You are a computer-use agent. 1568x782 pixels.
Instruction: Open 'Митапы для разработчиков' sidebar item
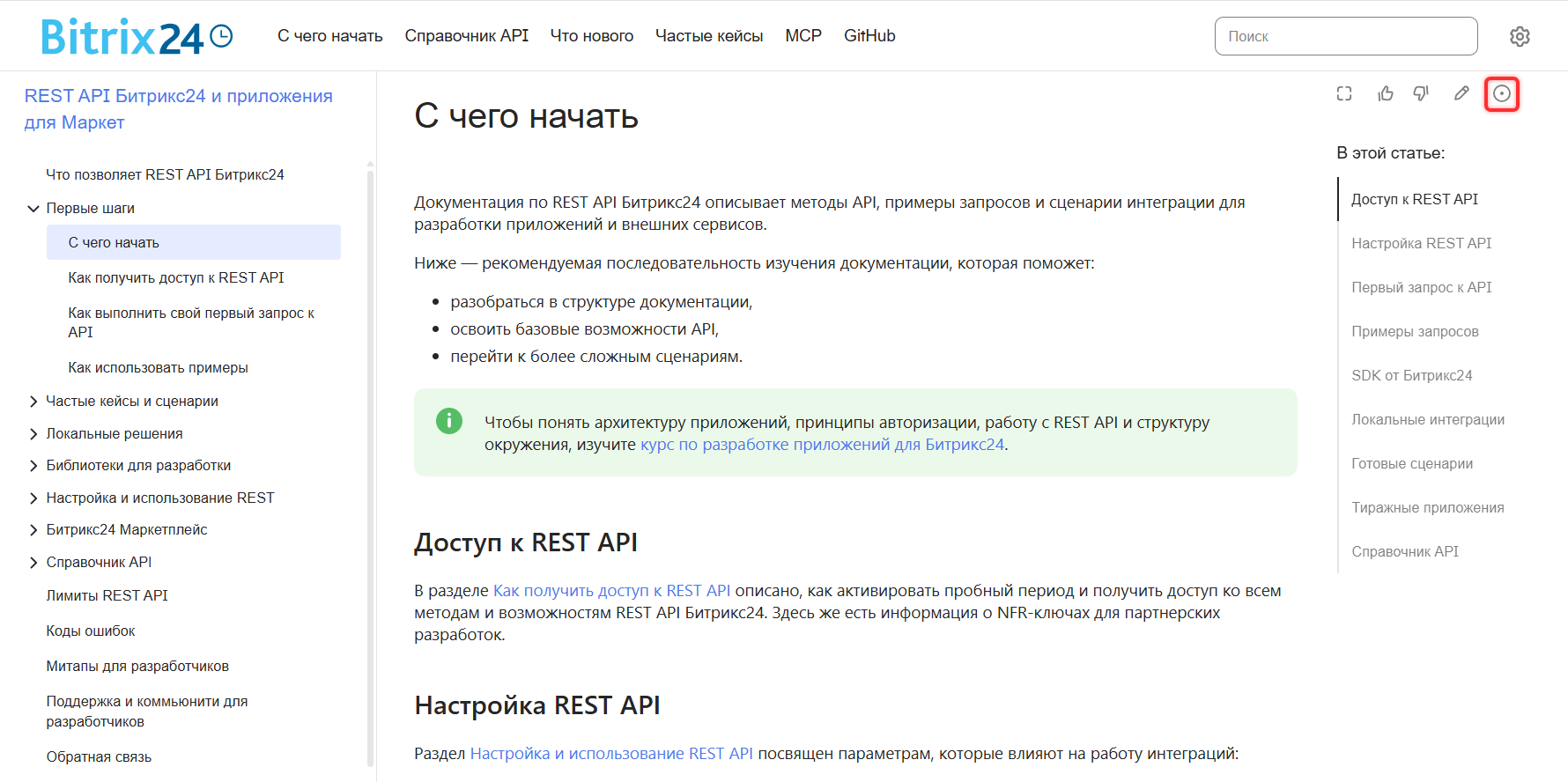[137, 667]
